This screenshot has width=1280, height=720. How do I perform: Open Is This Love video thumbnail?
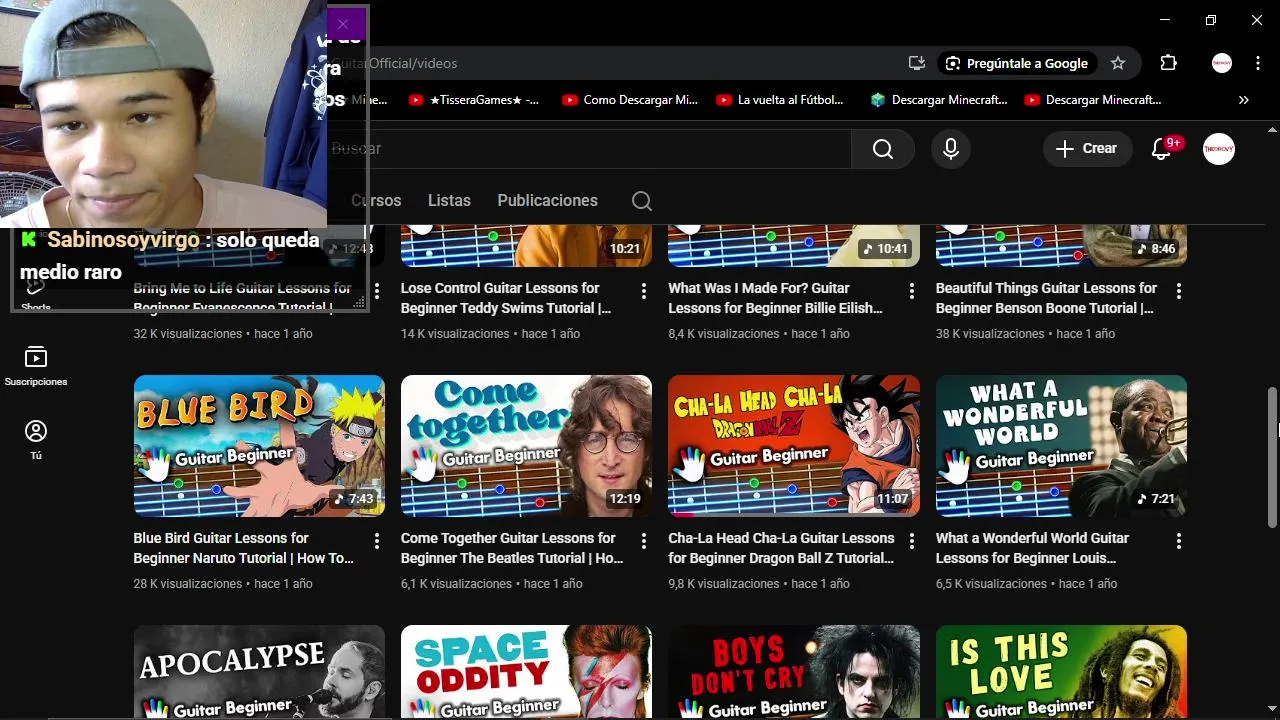tap(1061, 672)
